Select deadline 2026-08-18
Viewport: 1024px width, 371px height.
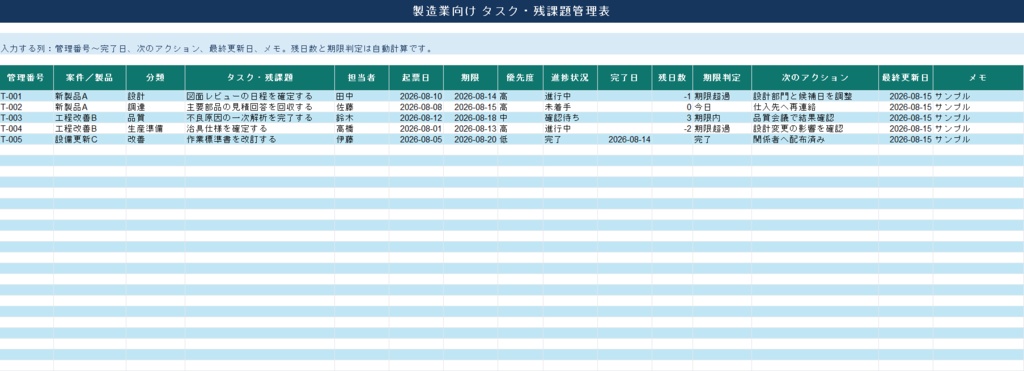pyautogui.click(x=470, y=118)
